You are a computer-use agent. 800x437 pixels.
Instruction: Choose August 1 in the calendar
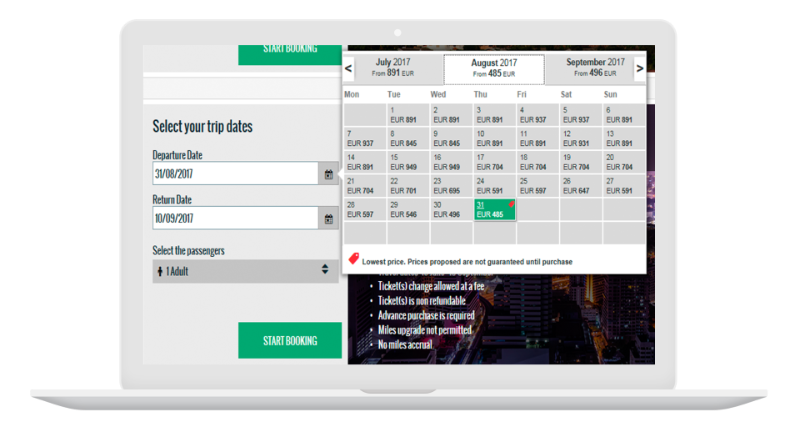407,114
